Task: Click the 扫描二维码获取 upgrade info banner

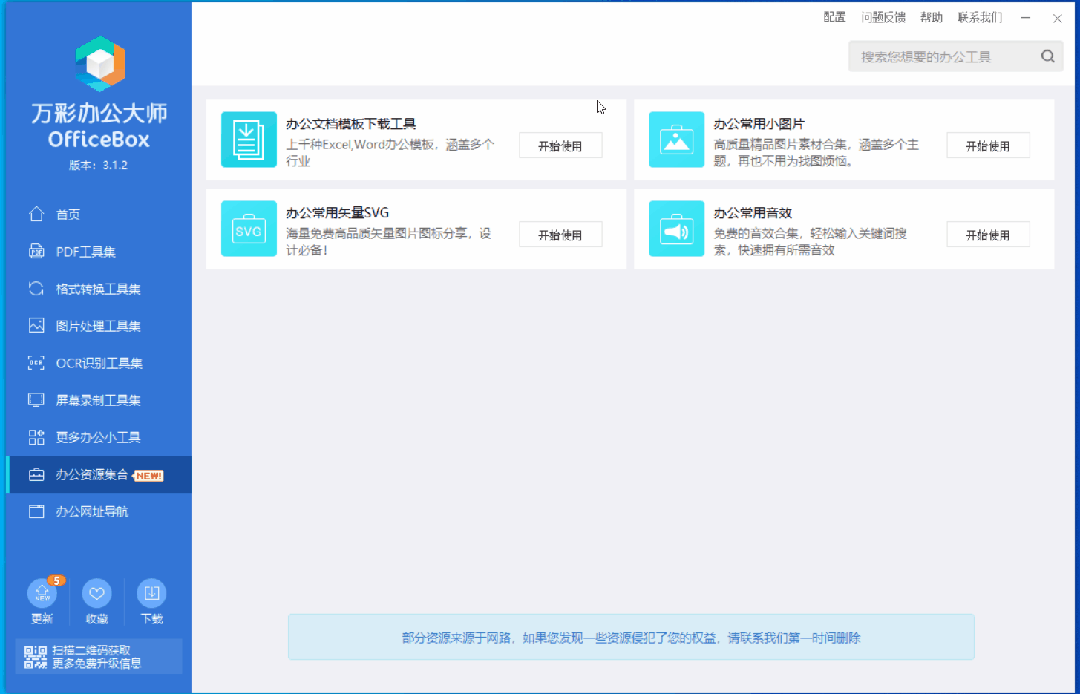Action: [x=99, y=657]
